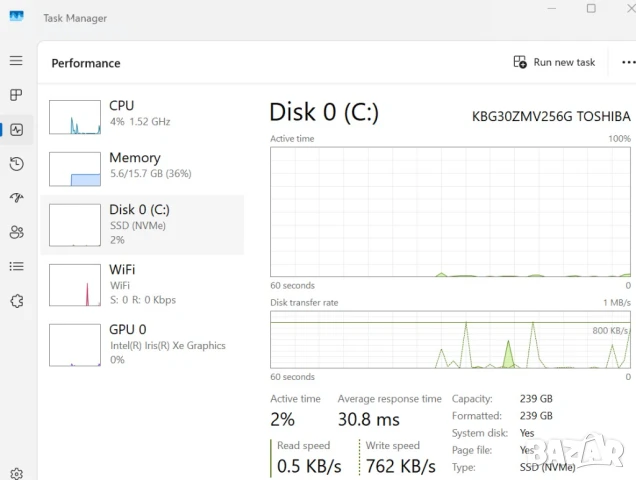The height and width of the screenshot is (480, 636).
Task: Open the App history page icon
Action: (16, 164)
